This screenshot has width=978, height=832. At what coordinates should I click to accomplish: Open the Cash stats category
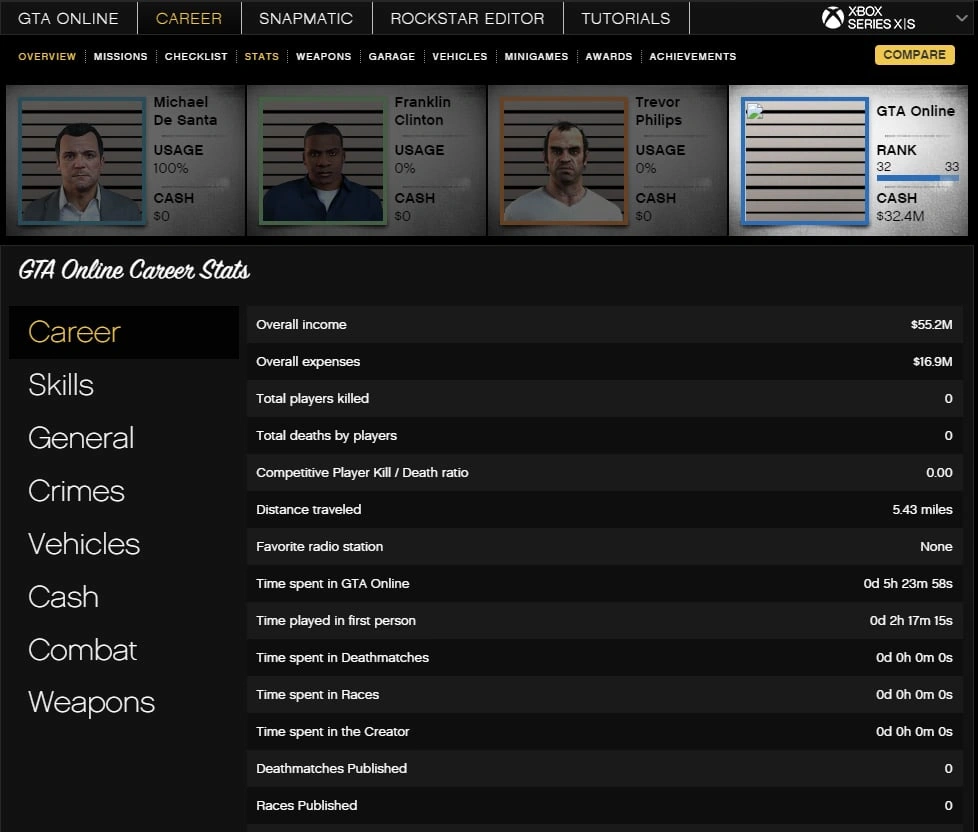[x=63, y=597]
